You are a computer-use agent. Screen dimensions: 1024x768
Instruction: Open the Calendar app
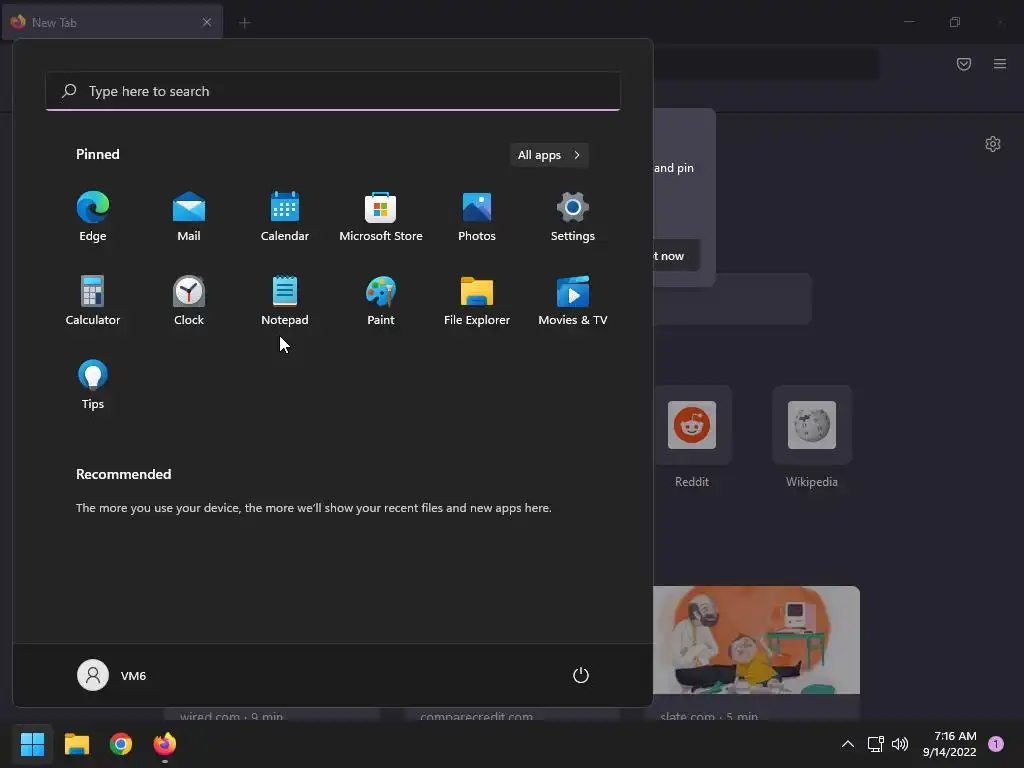(285, 217)
